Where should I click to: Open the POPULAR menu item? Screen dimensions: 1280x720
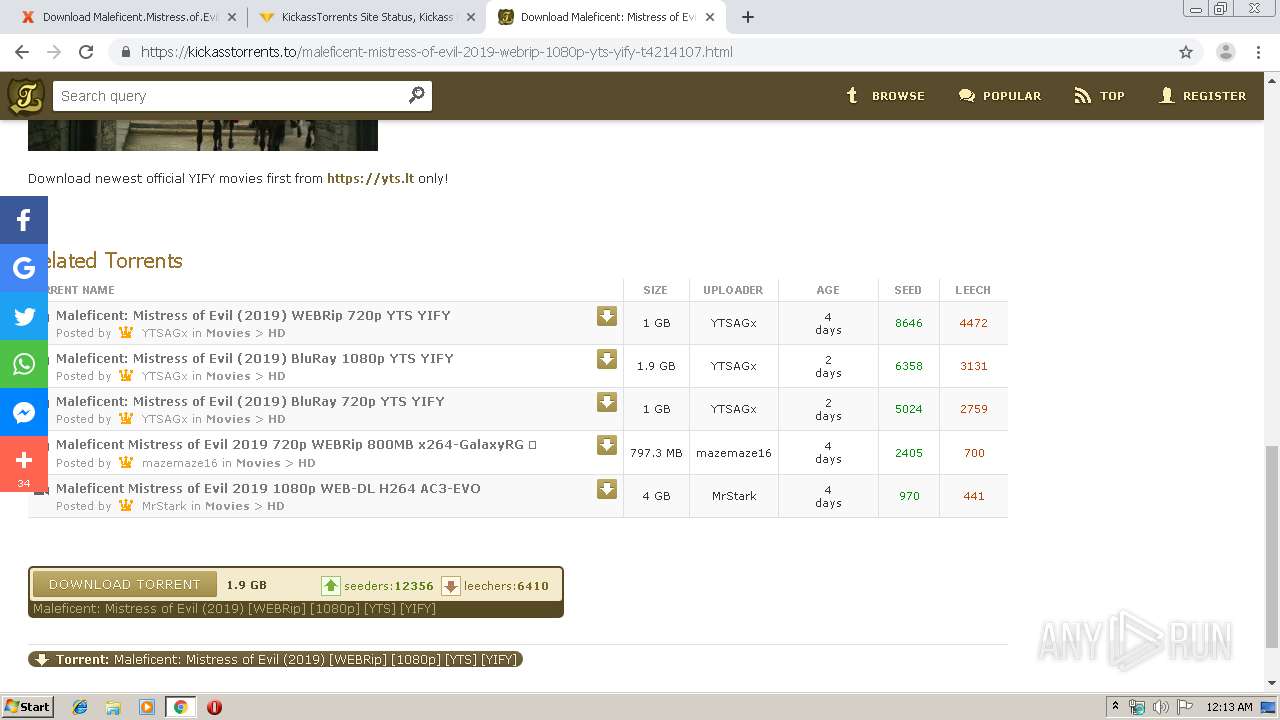pyautogui.click(x=1000, y=96)
